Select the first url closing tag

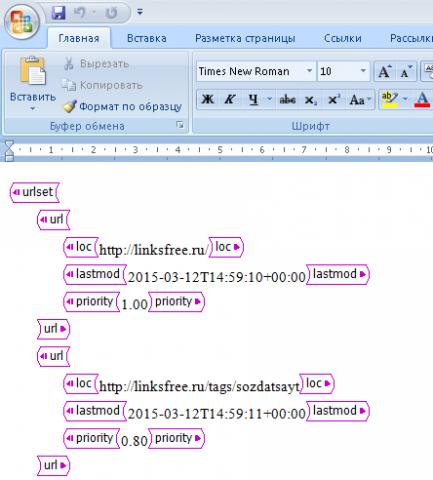point(53,329)
